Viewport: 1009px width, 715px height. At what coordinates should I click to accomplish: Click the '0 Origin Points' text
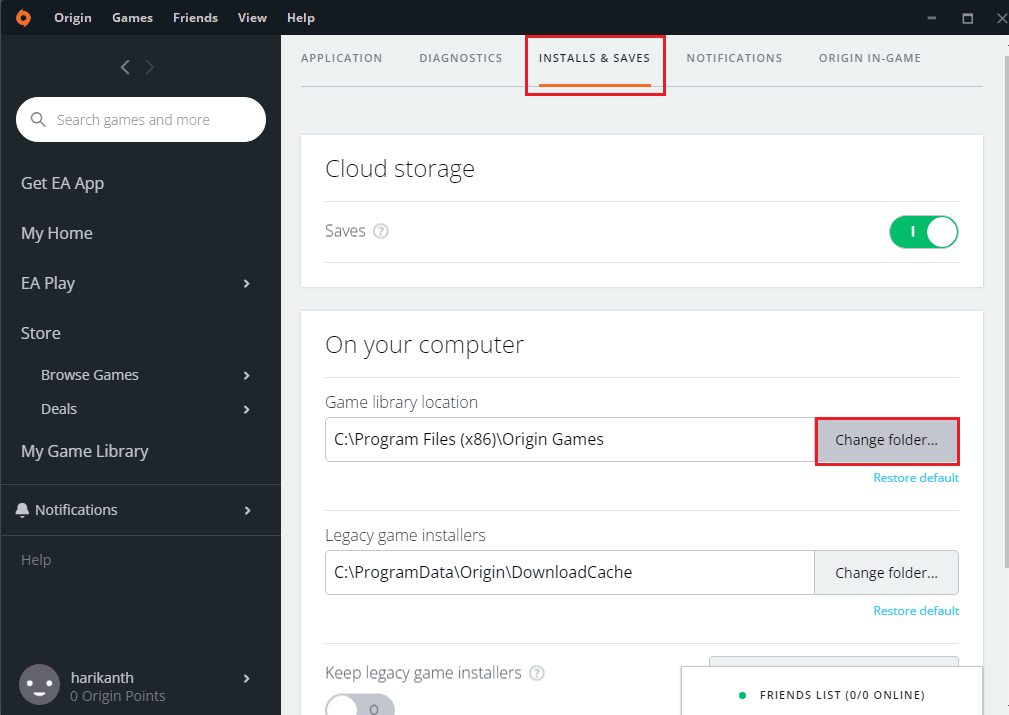pos(118,696)
